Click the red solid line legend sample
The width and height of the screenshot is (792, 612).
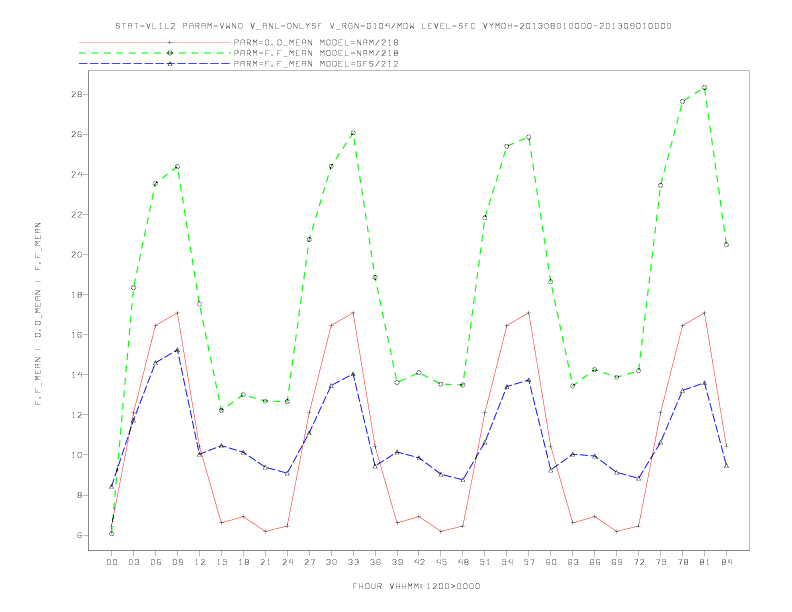pyautogui.click(x=155, y=42)
